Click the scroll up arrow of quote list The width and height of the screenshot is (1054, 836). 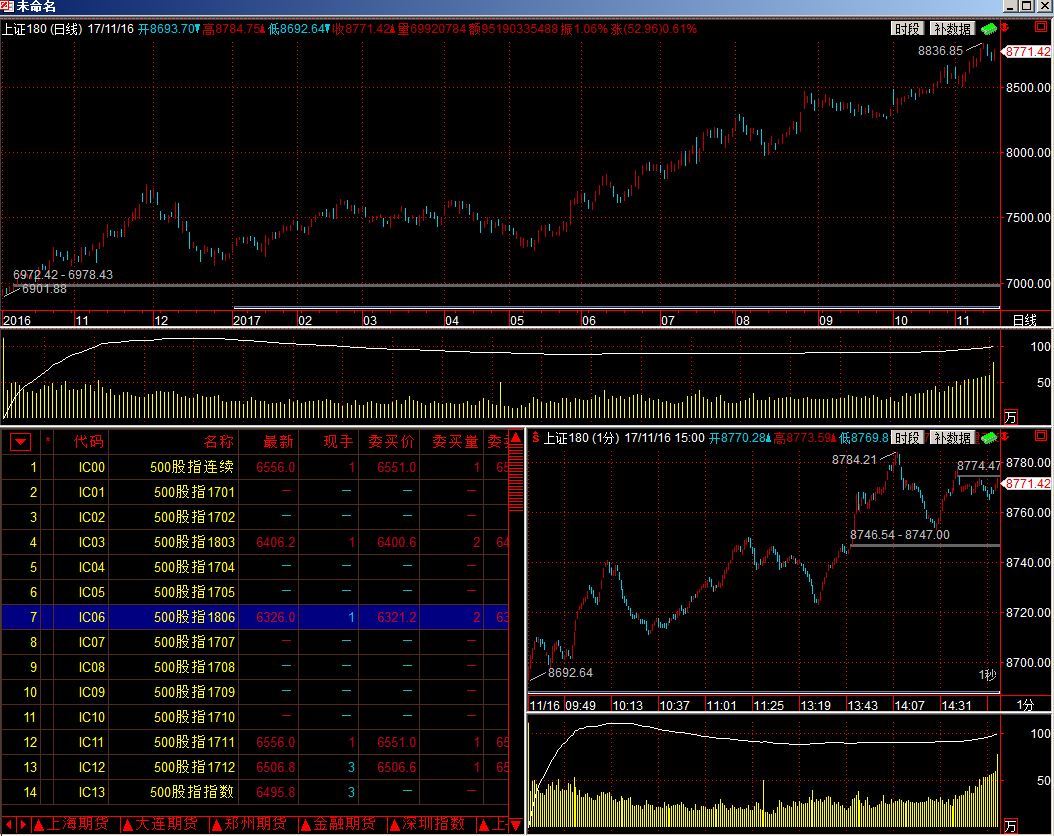(516, 439)
